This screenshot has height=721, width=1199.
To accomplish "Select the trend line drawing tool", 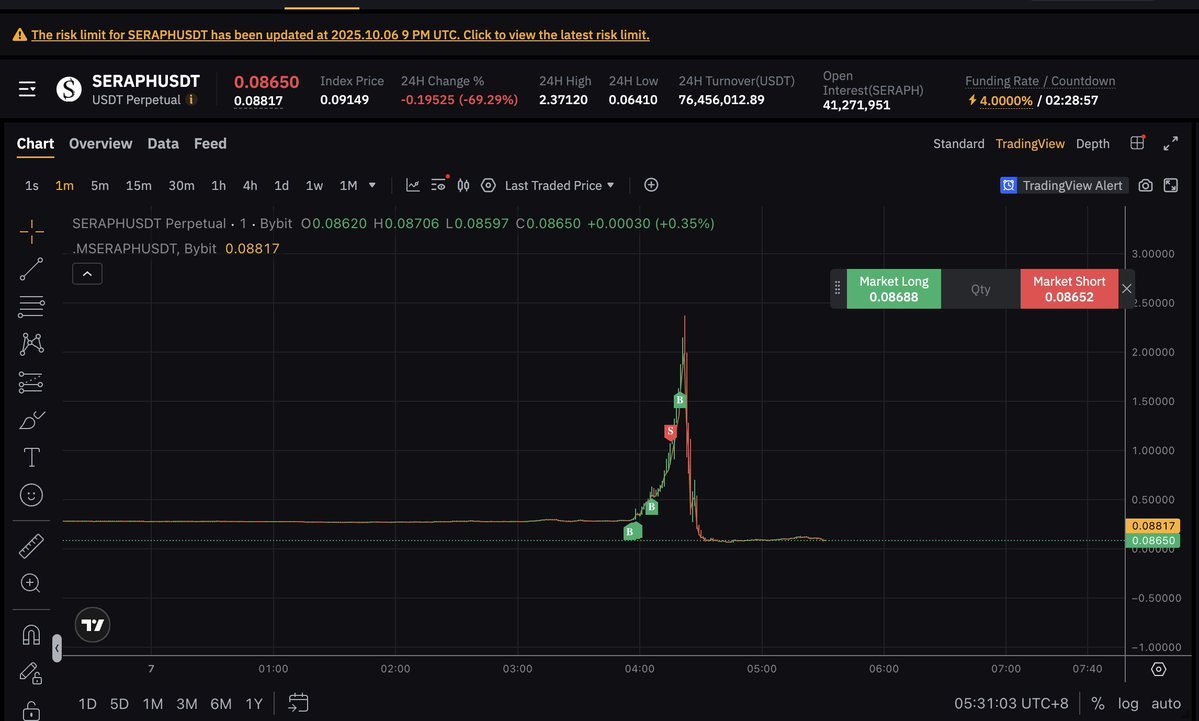I will click(31, 269).
